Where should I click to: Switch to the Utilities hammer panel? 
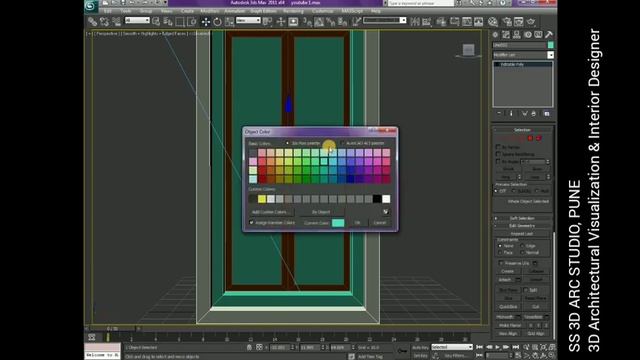tap(549, 35)
